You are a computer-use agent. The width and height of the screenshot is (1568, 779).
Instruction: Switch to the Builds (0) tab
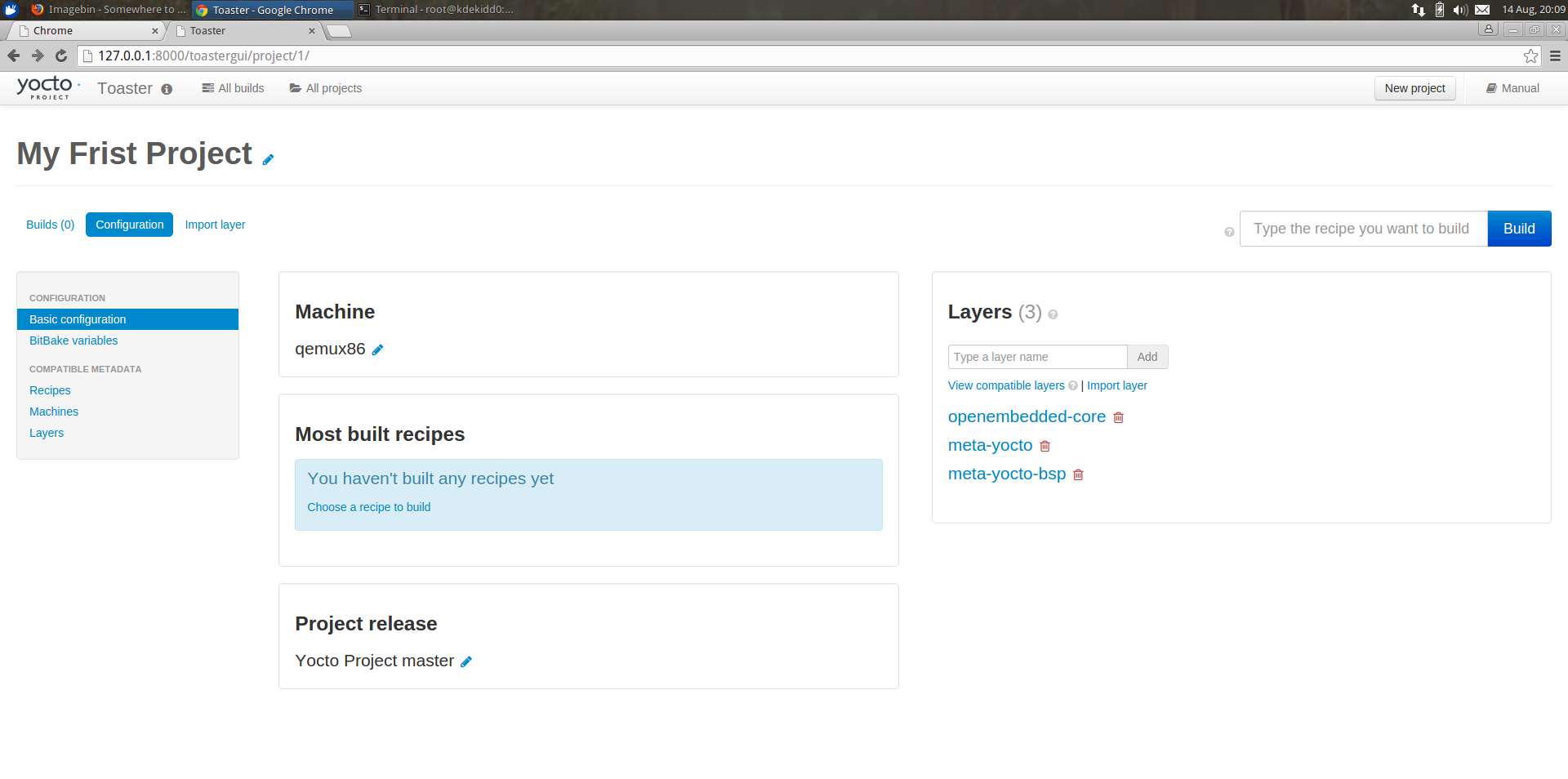51,225
